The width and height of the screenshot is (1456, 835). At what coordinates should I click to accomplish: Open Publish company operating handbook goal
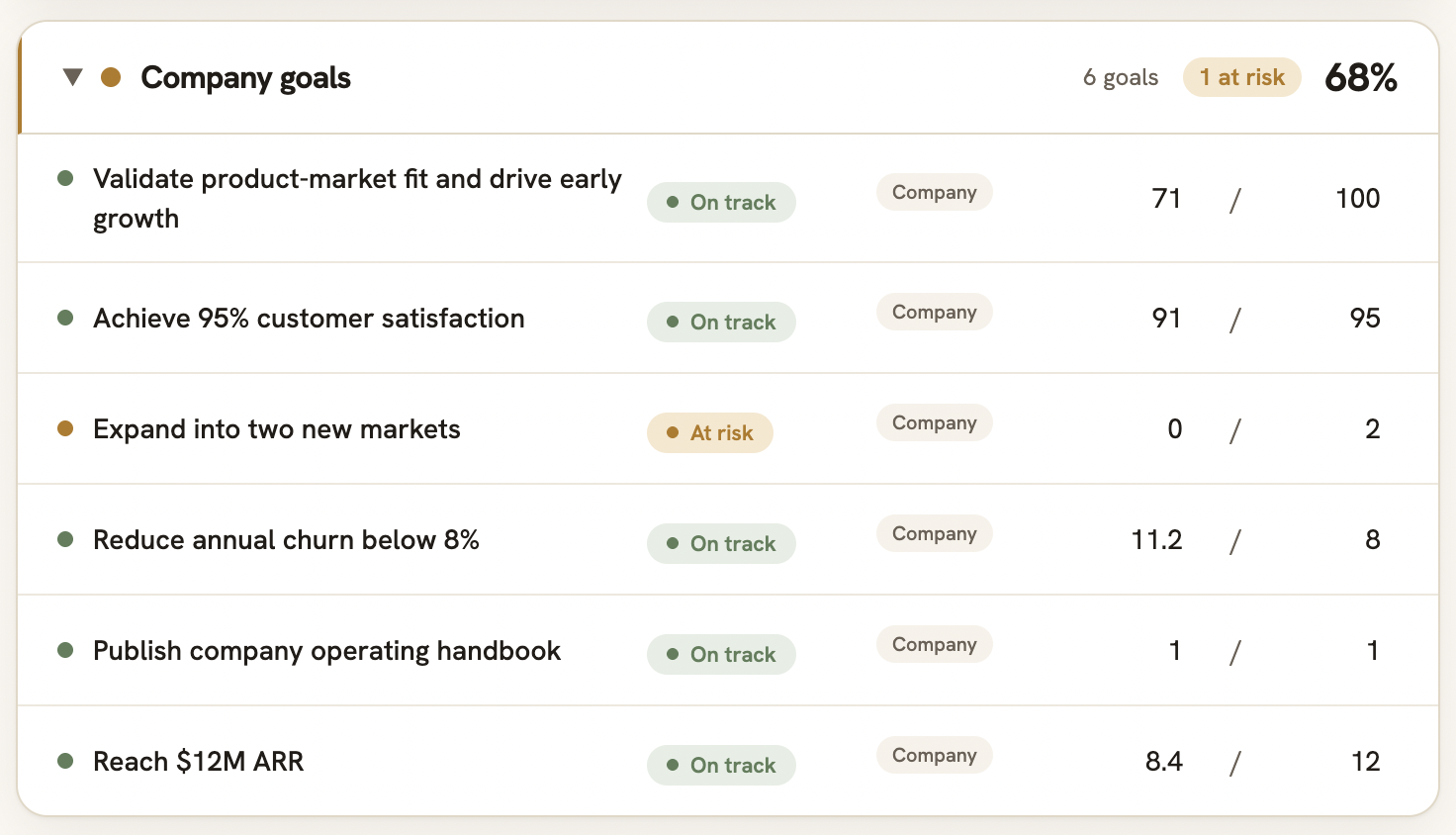tap(326, 650)
